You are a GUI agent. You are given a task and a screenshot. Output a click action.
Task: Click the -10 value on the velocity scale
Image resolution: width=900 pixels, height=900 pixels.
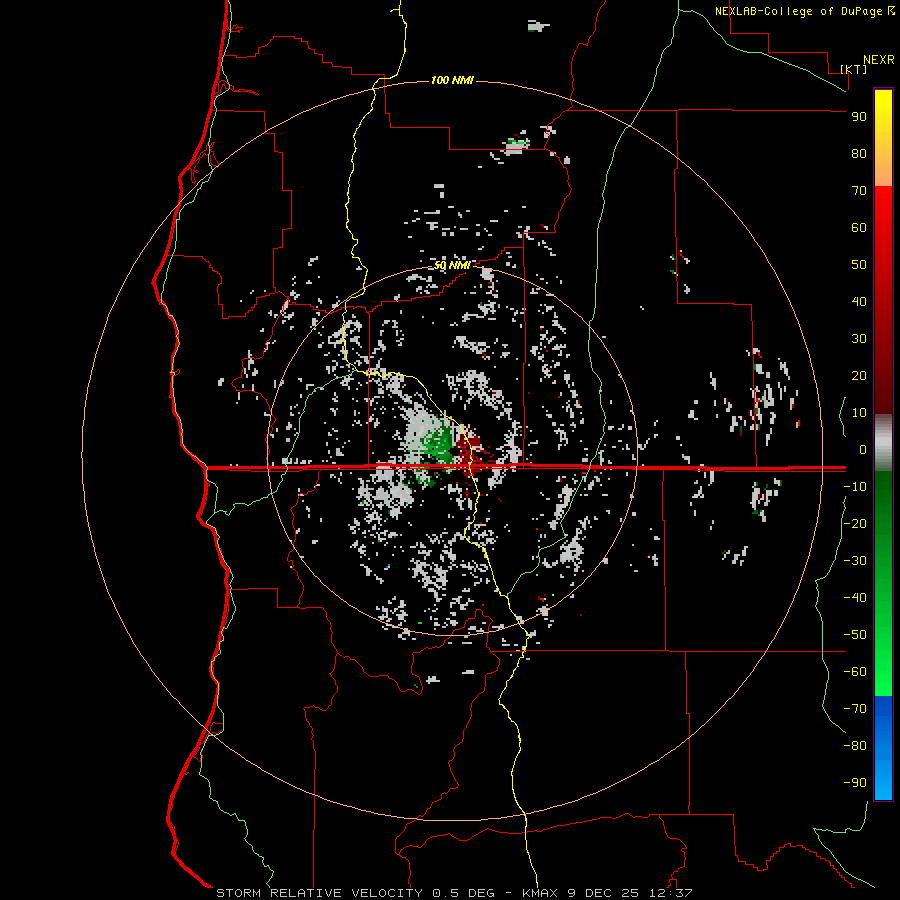855,487
